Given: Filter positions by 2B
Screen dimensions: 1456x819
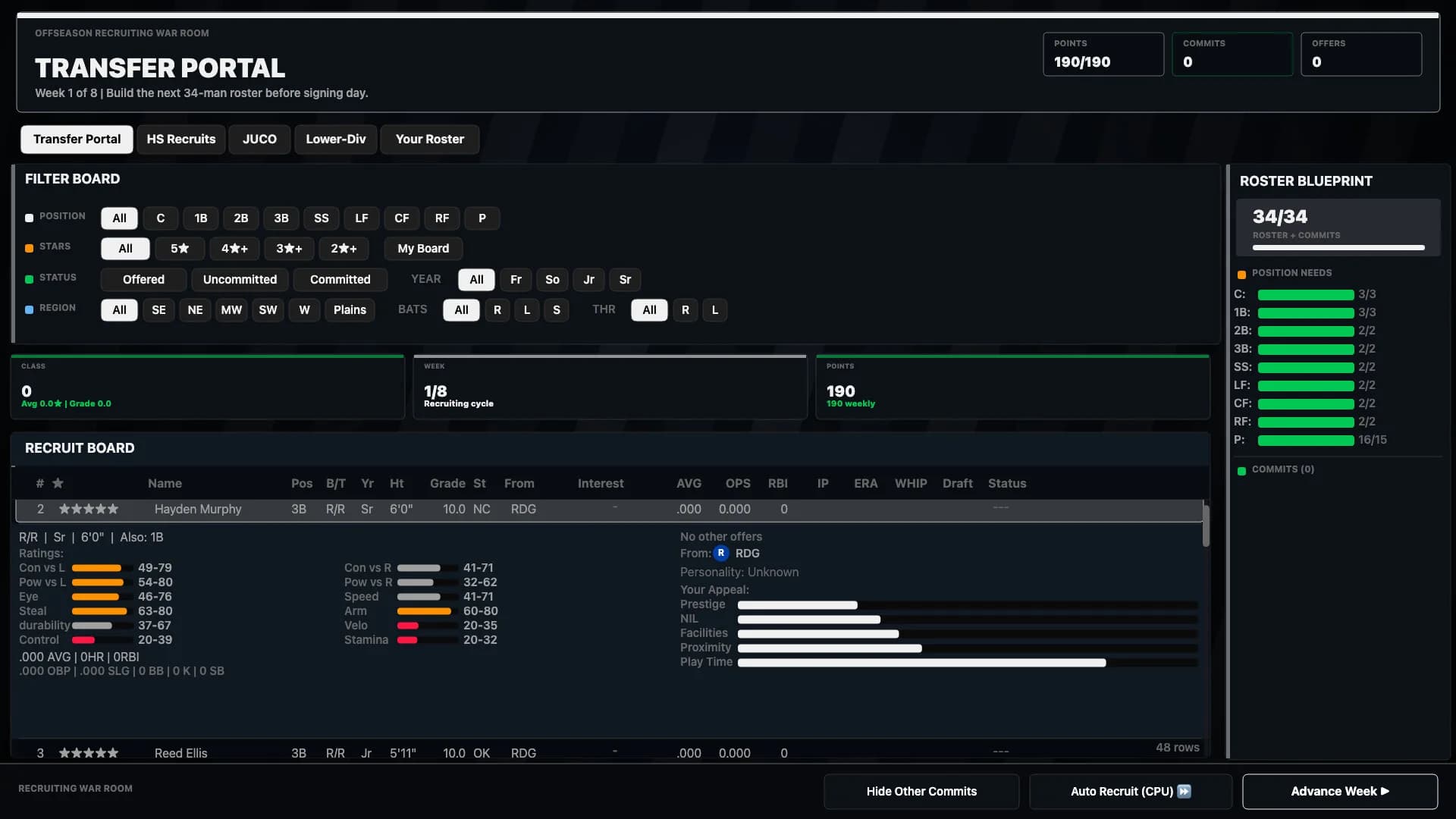Looking at the screenshot, I should coord(241,218).
